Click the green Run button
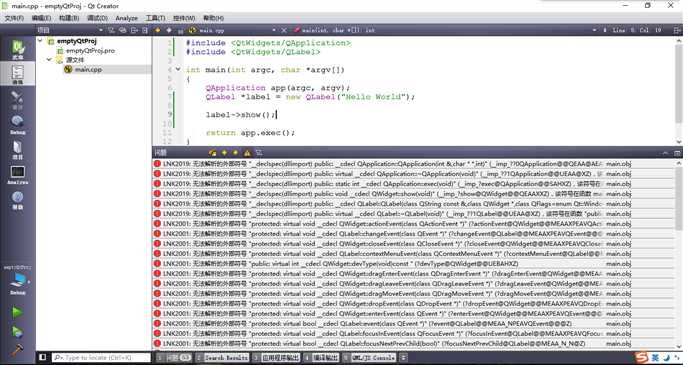This screenshot has height=365, width=683. click(17, 312)
